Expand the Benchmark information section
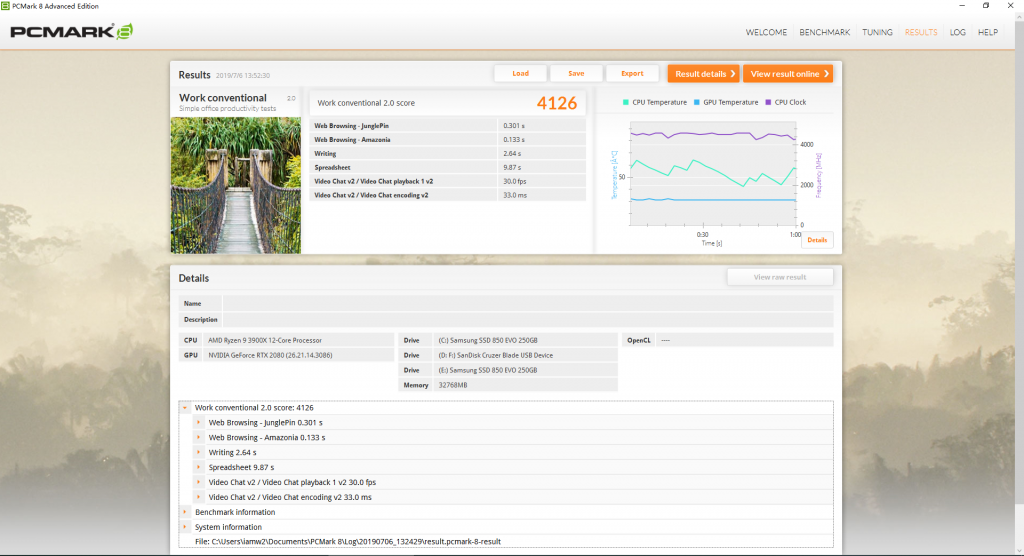The image size is (1024, 556). tap(185, 512)
